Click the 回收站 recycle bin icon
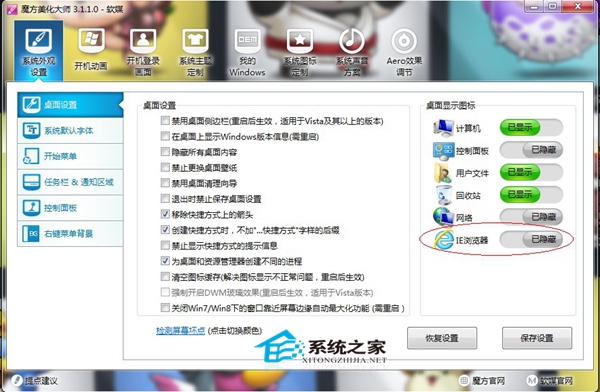The height and width of the screenshot is (392, 600). (444, 195)
